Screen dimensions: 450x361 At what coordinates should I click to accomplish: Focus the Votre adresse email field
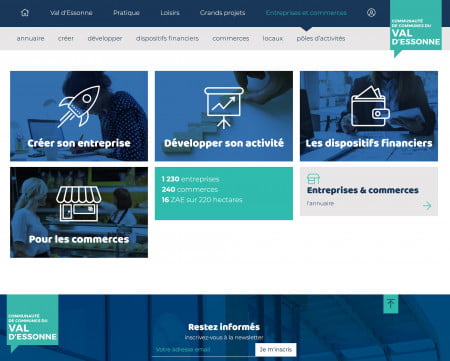point(203,350)
